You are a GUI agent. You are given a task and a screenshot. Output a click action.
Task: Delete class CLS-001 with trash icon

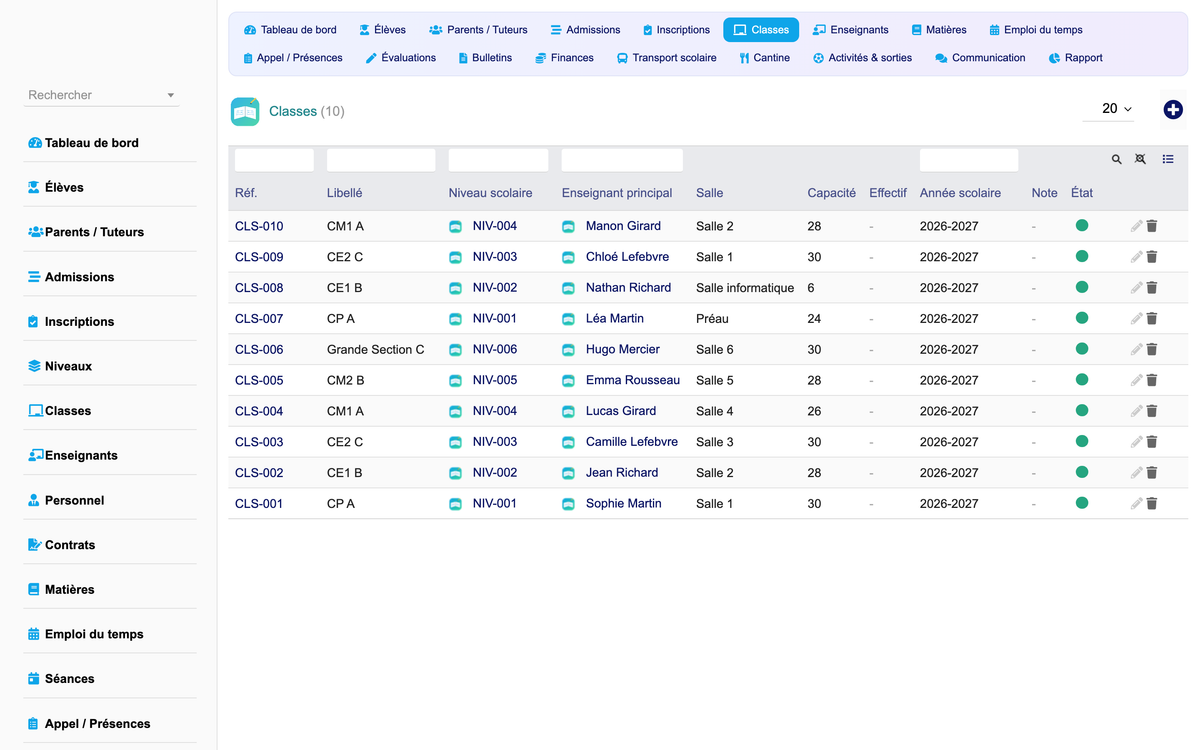1152,504
